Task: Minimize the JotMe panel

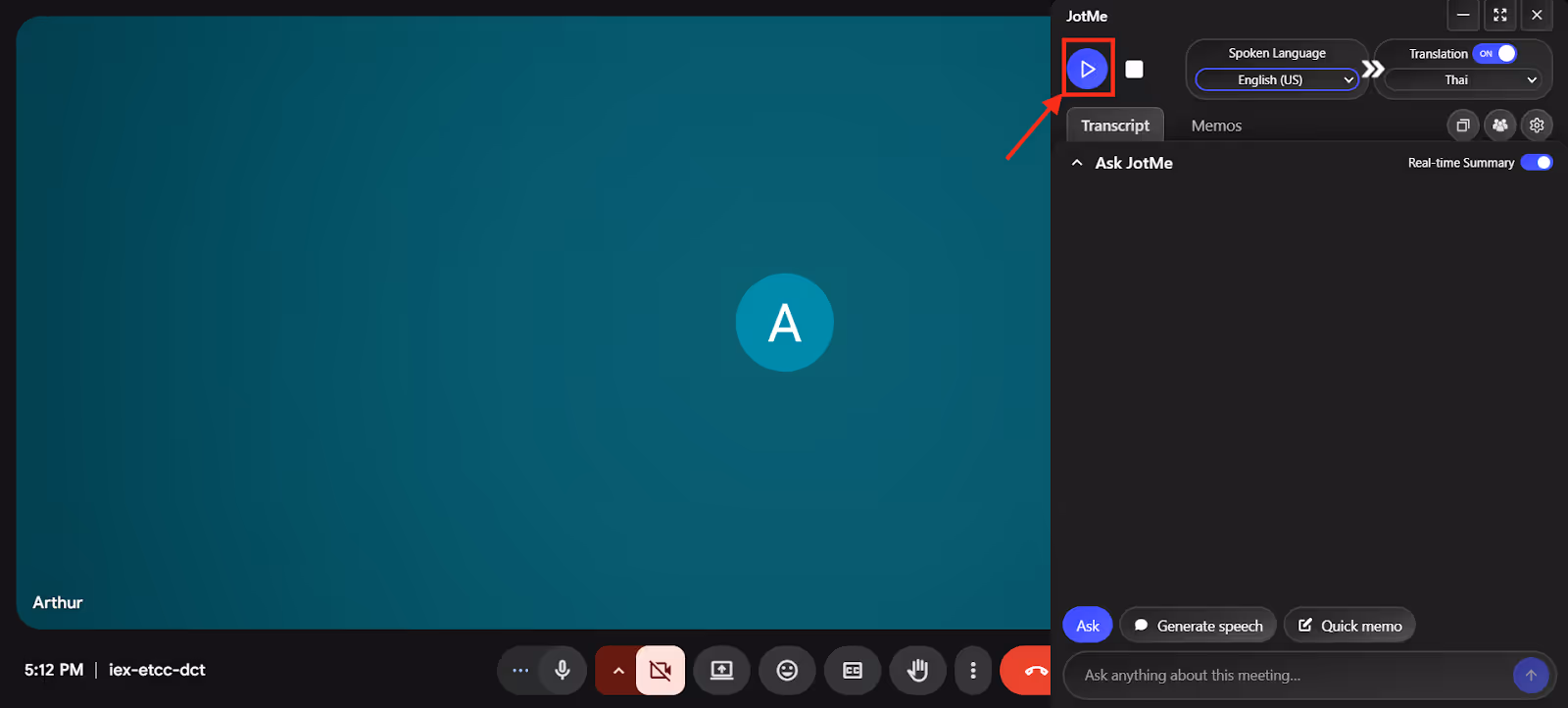Action: coord(1463,15)
